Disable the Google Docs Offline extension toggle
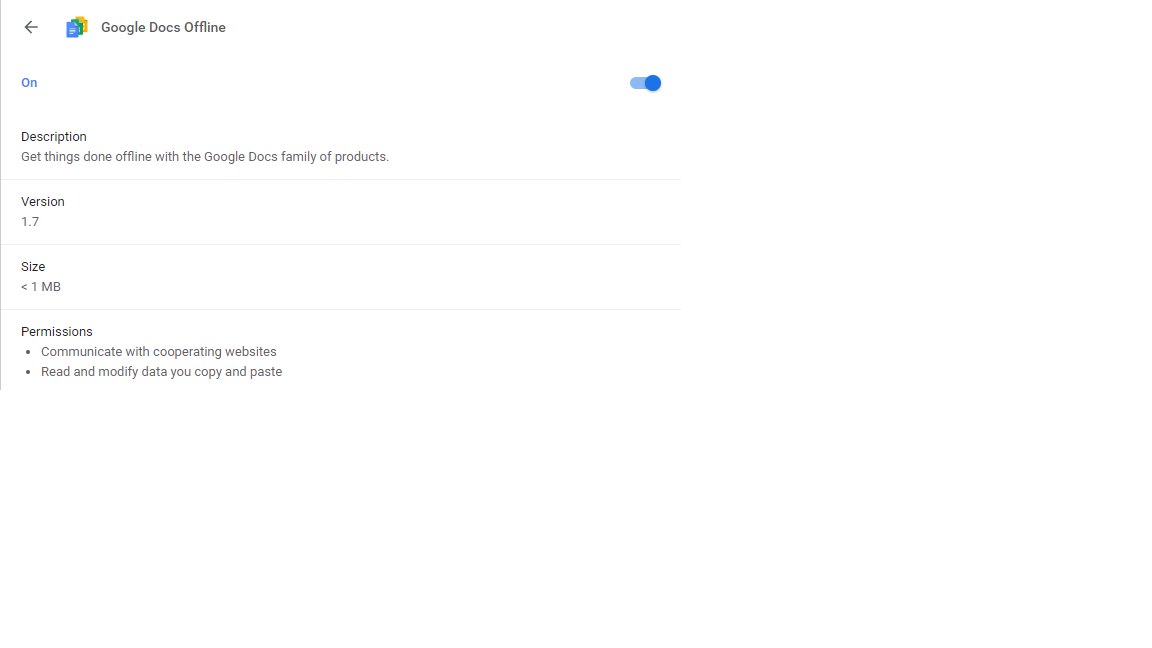This screenshot has height=648, width=1152. point(645,83)
